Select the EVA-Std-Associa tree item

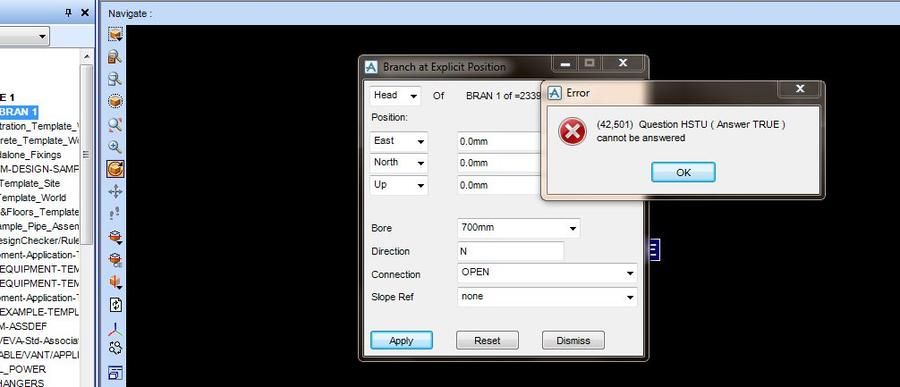[x=40, y=340]
